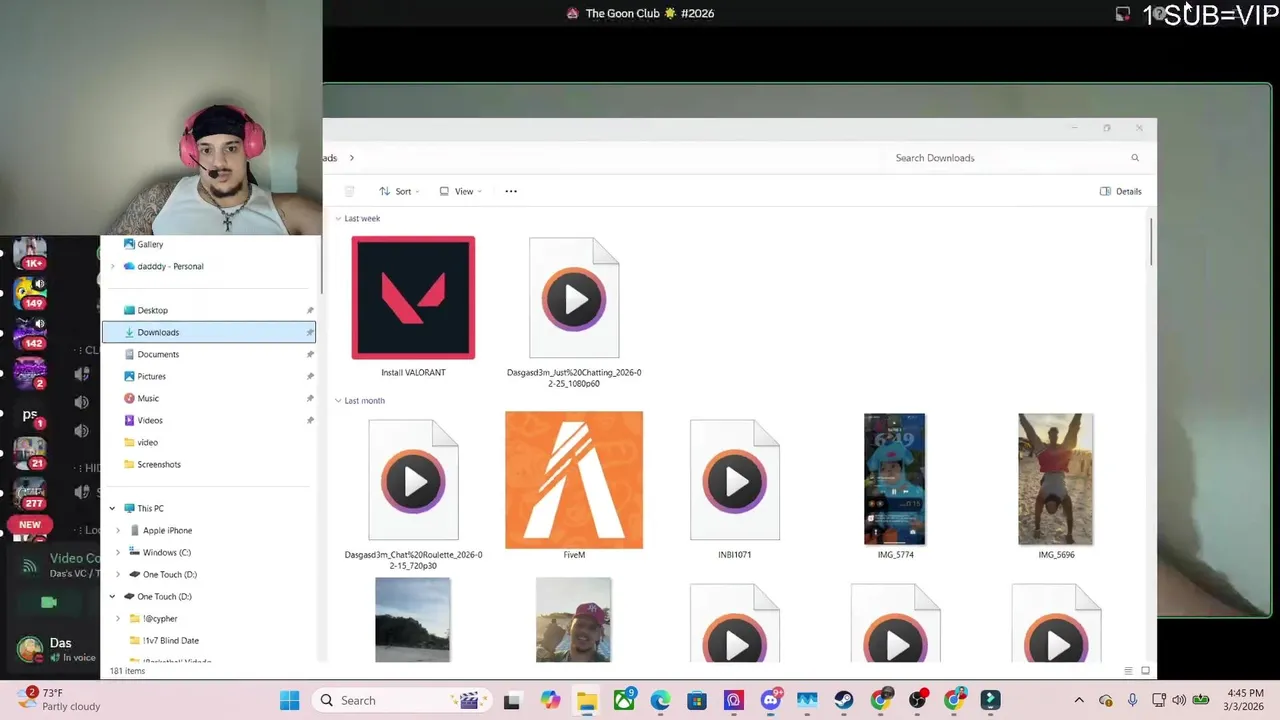The width and height of the screenshot is (1280, 720).
Task: Select the !1v7 Blind Date folder
Action: click(x=163, y=640)
